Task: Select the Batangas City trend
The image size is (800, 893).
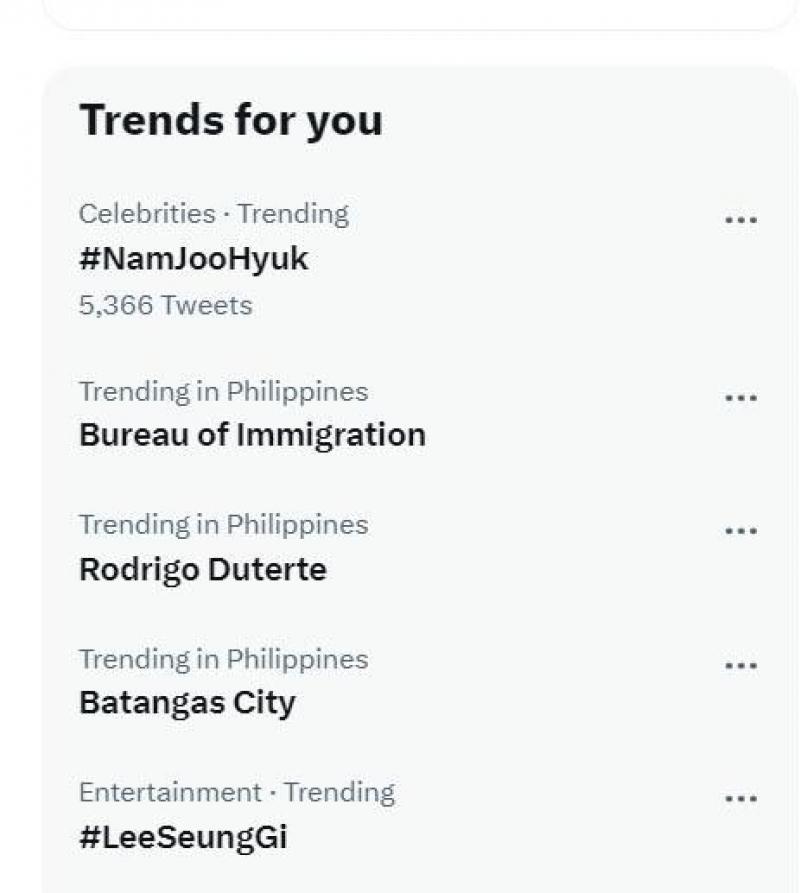Action: coord(187,703)
